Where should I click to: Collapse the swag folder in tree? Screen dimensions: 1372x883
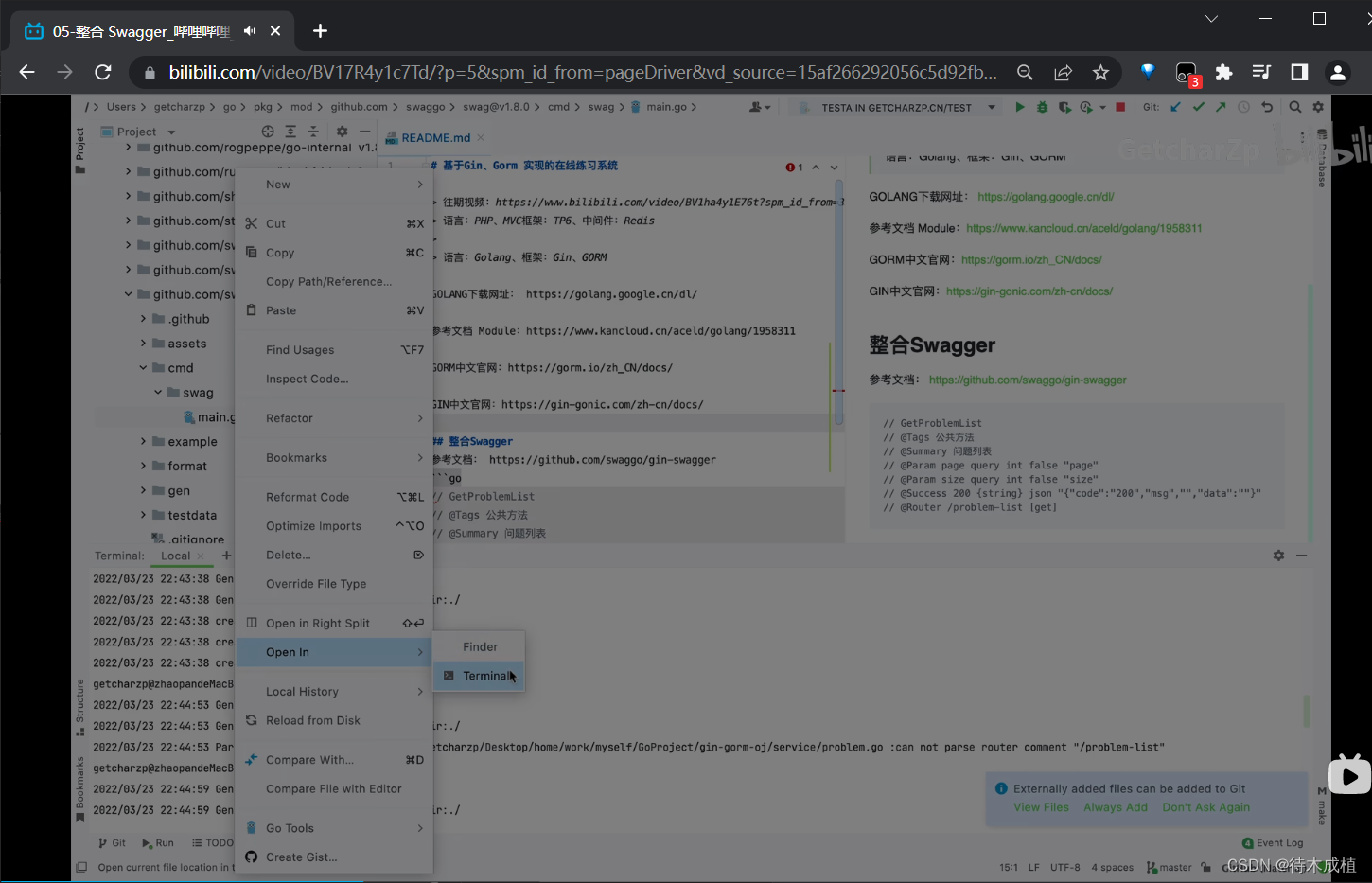(x=158, y=393)
